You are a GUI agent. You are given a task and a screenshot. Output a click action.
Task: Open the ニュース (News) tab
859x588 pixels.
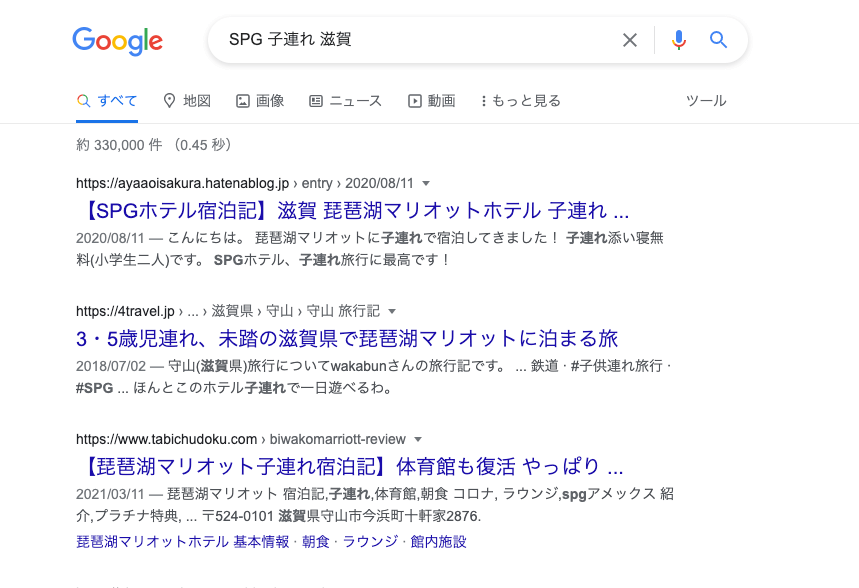(x=345, y=101)
